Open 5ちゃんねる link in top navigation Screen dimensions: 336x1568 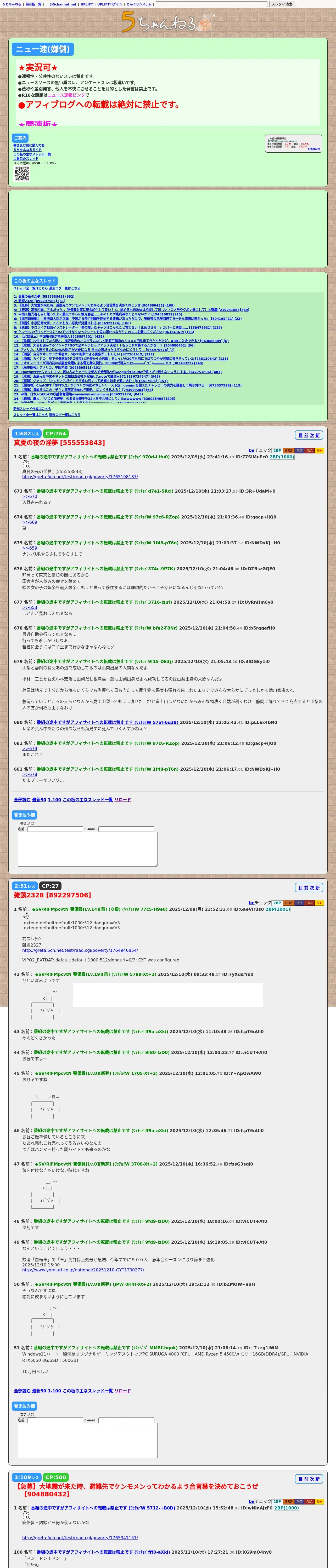(x=12, y=4)
